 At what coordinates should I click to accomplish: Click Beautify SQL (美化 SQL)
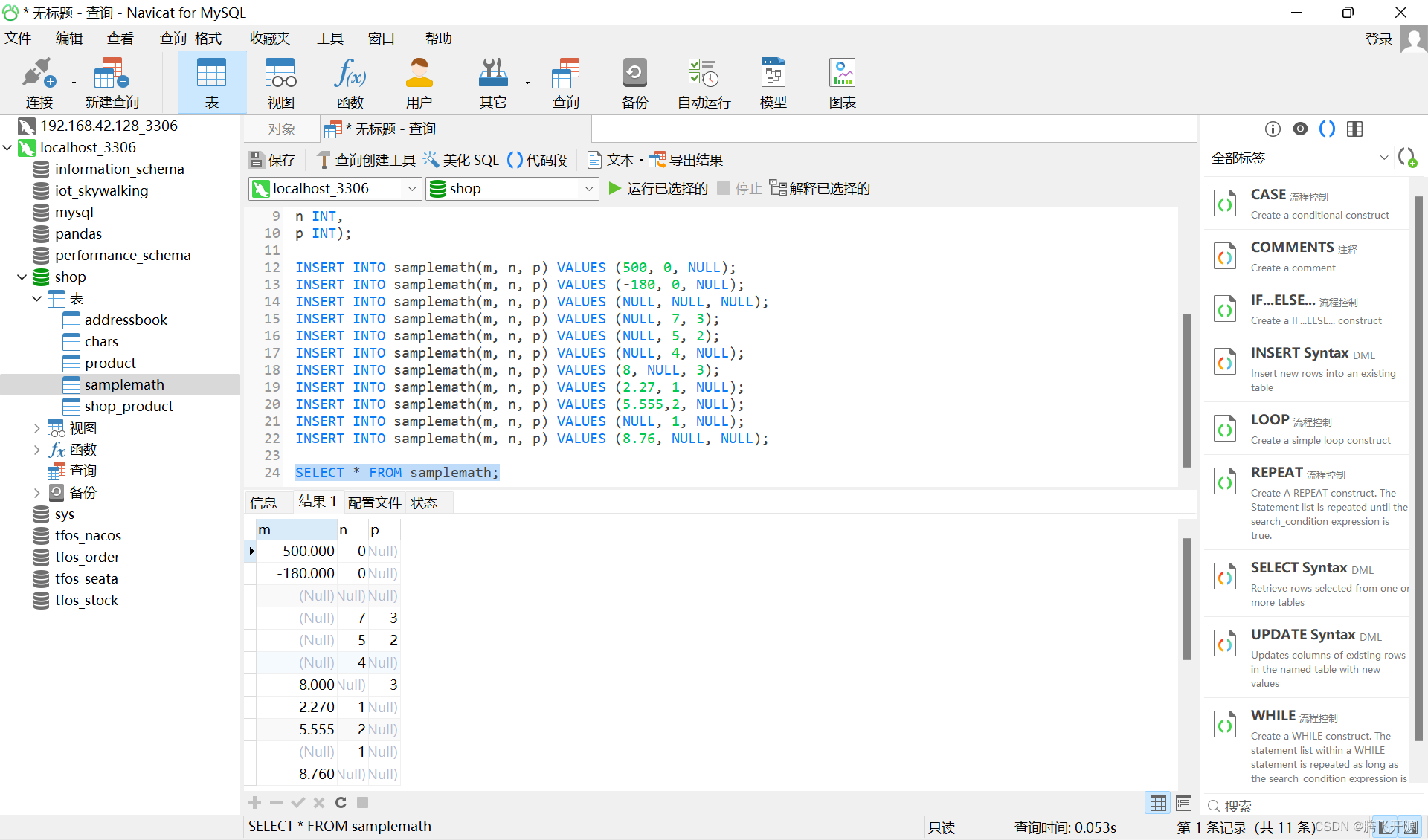tap(461, 160)
